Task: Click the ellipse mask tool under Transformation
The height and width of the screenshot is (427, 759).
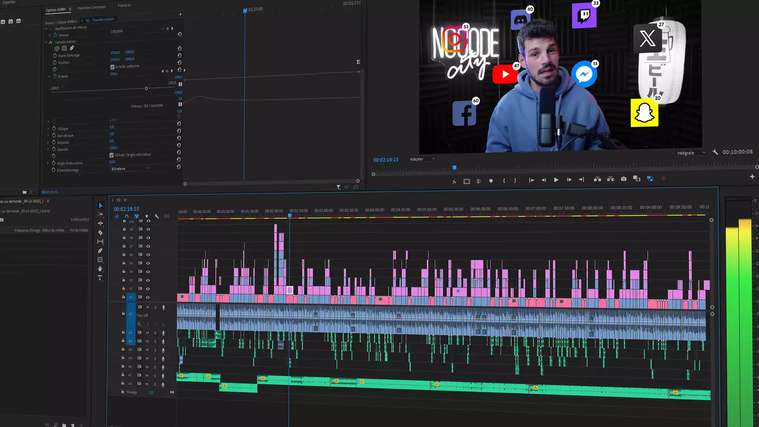Action: tap(57, 48)
